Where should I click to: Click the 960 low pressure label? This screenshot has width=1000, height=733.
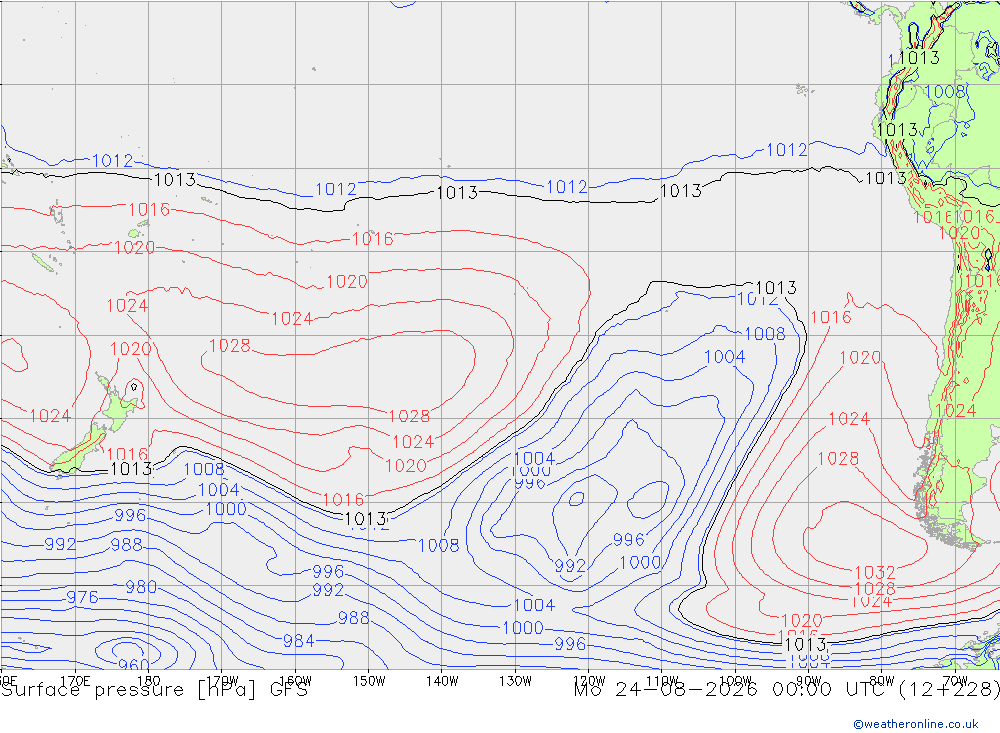click(x=133, y=665)
